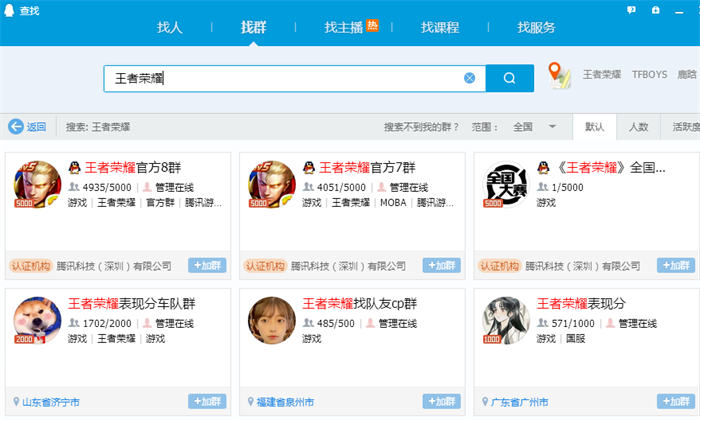Open the 找课程 tab
The height and width of the screenshot is (435, 701).
(x=439, y=27)
